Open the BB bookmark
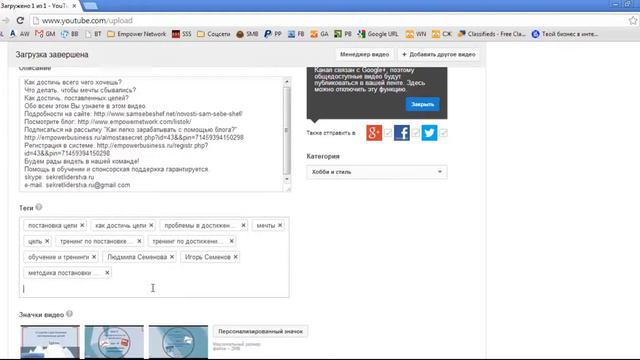This screenshot has width=640, height=360. click(70, 34)
